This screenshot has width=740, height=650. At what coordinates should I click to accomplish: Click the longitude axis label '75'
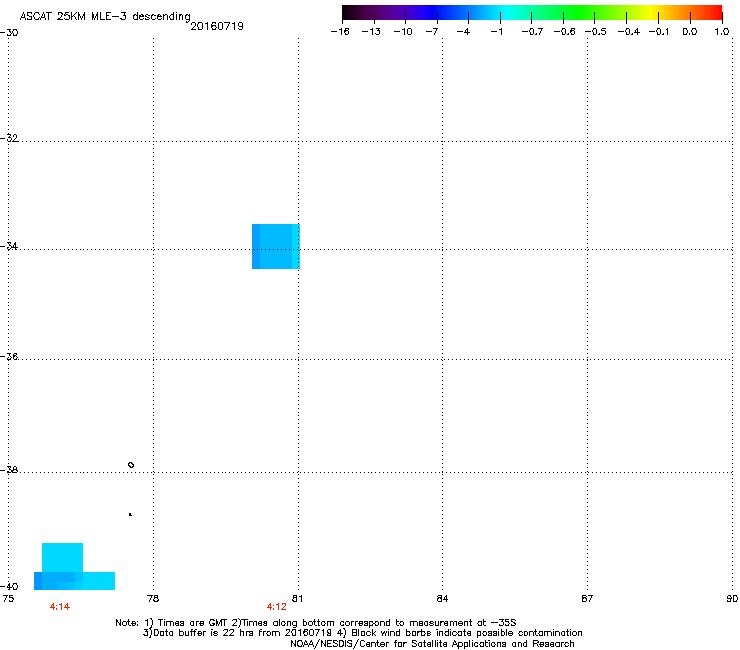pos(8,599)
